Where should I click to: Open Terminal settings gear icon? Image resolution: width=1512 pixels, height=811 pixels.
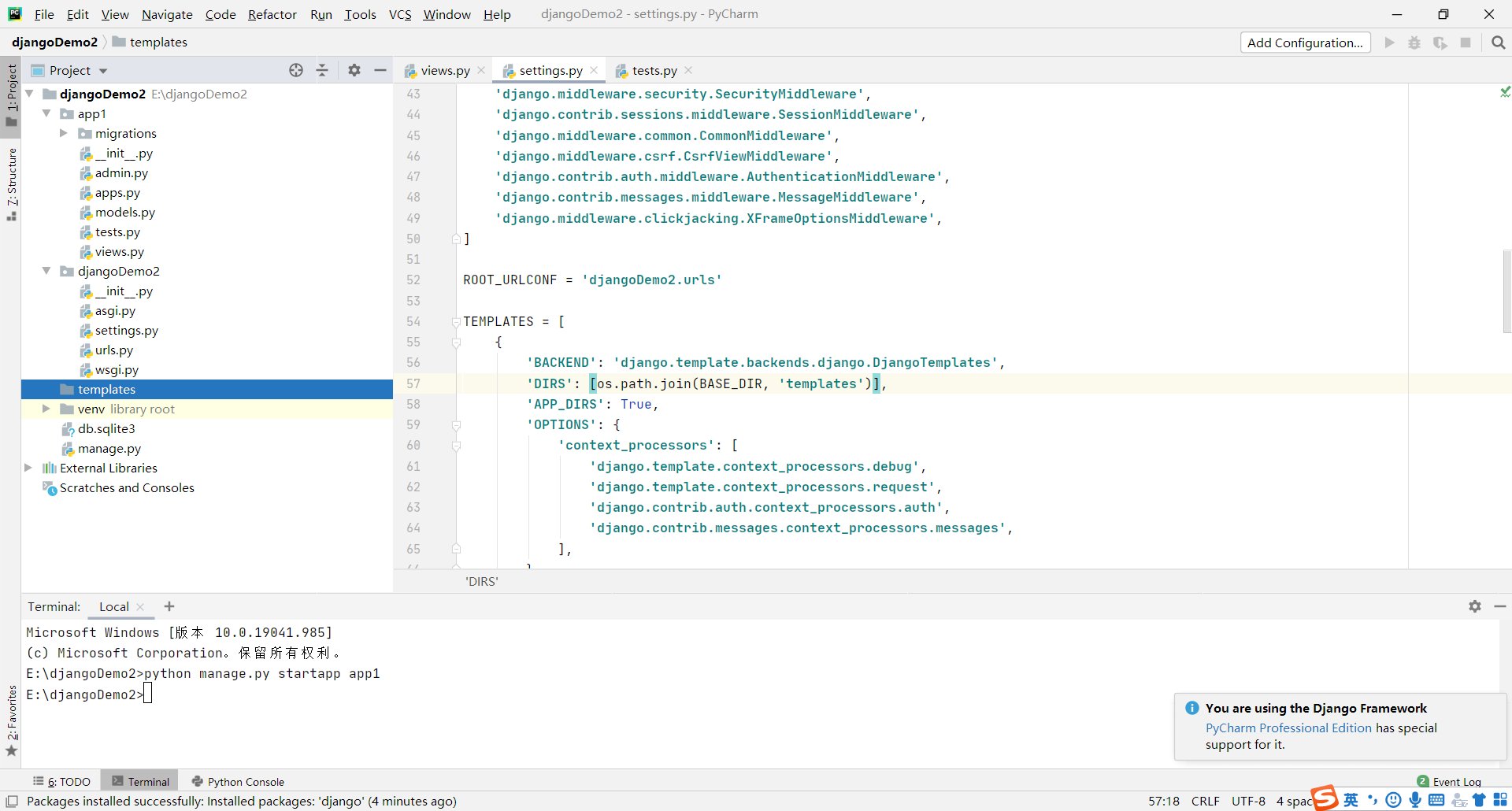tap(1475, 606)
